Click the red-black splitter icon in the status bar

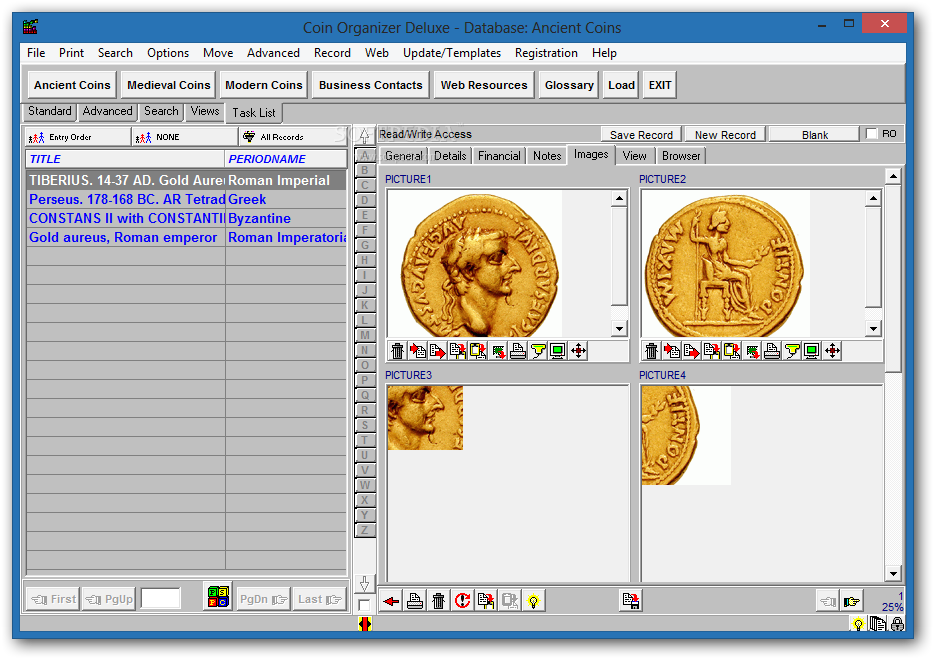point(365,624)
